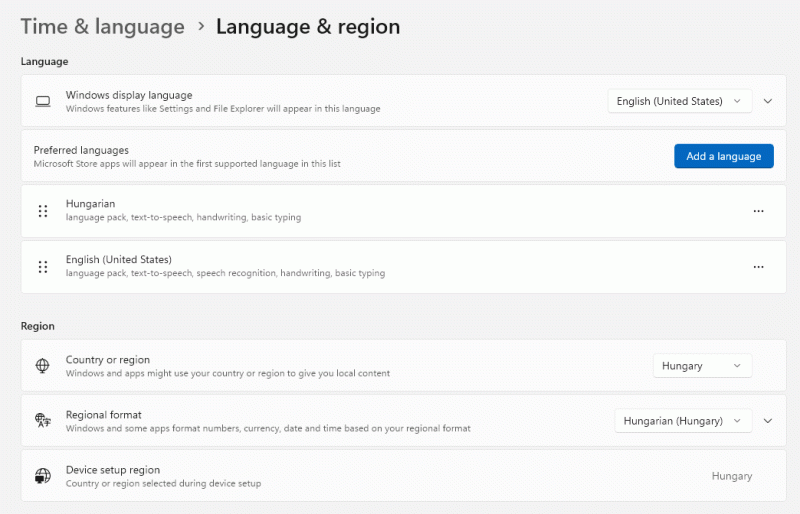The width and height of the screenshot is (800, 514).
Task: Open the Regional format Hungarian (Hungary) dropdown
Action: (683, 421)
